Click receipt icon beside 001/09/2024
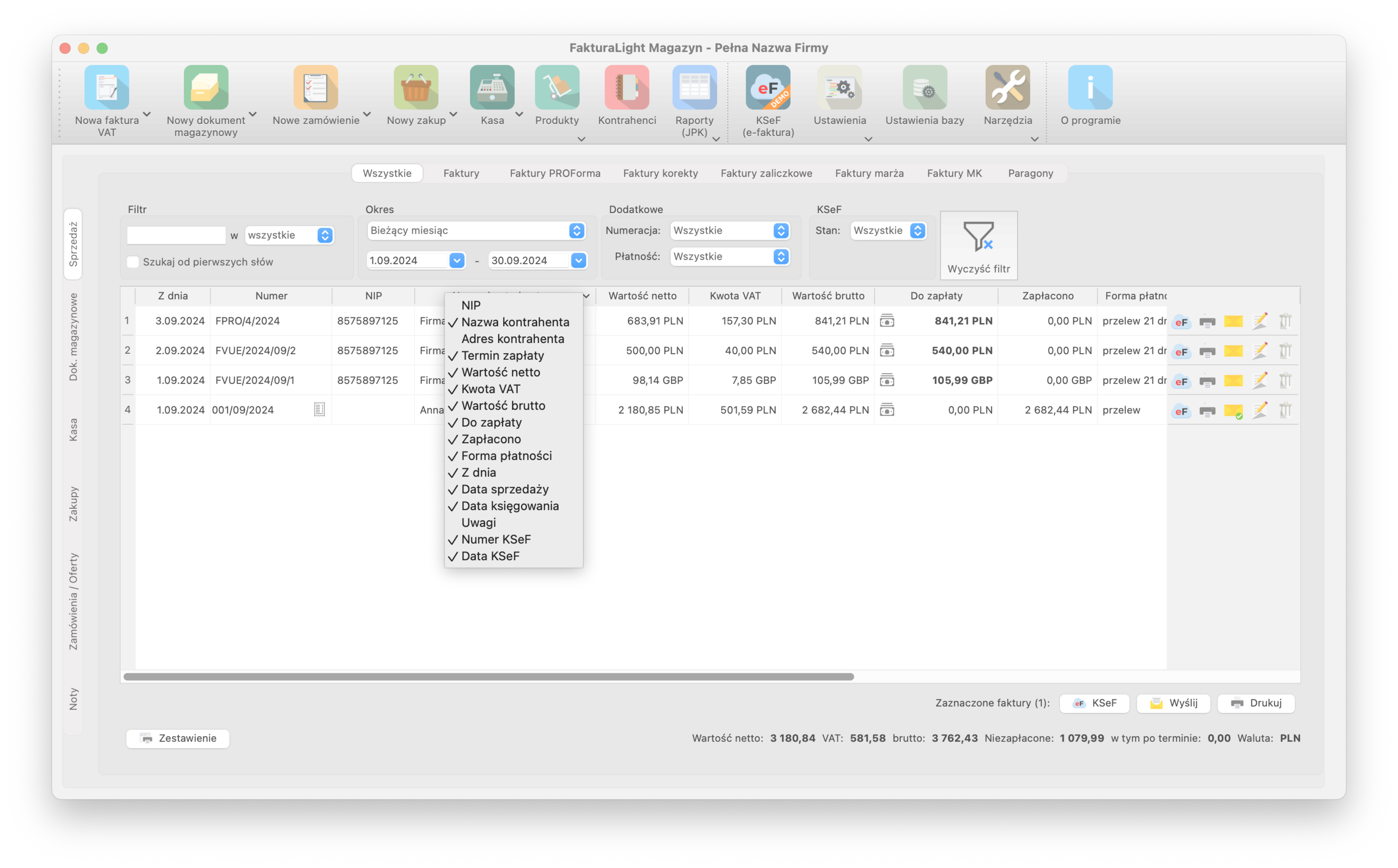 [x=319, y=409]
